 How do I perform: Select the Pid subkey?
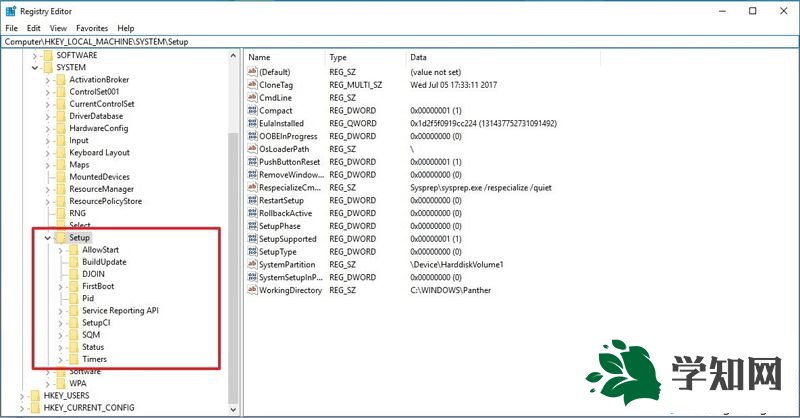pos(88,298)
